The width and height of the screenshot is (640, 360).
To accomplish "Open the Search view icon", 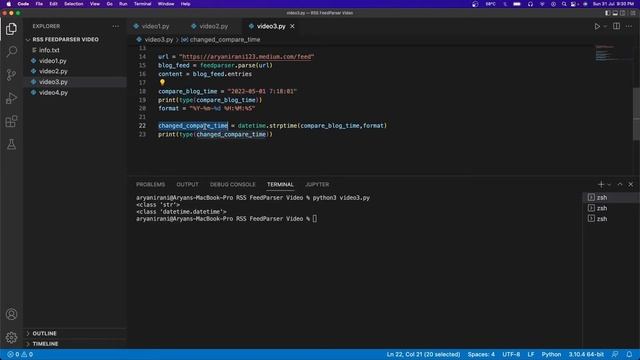I will 11,51.
